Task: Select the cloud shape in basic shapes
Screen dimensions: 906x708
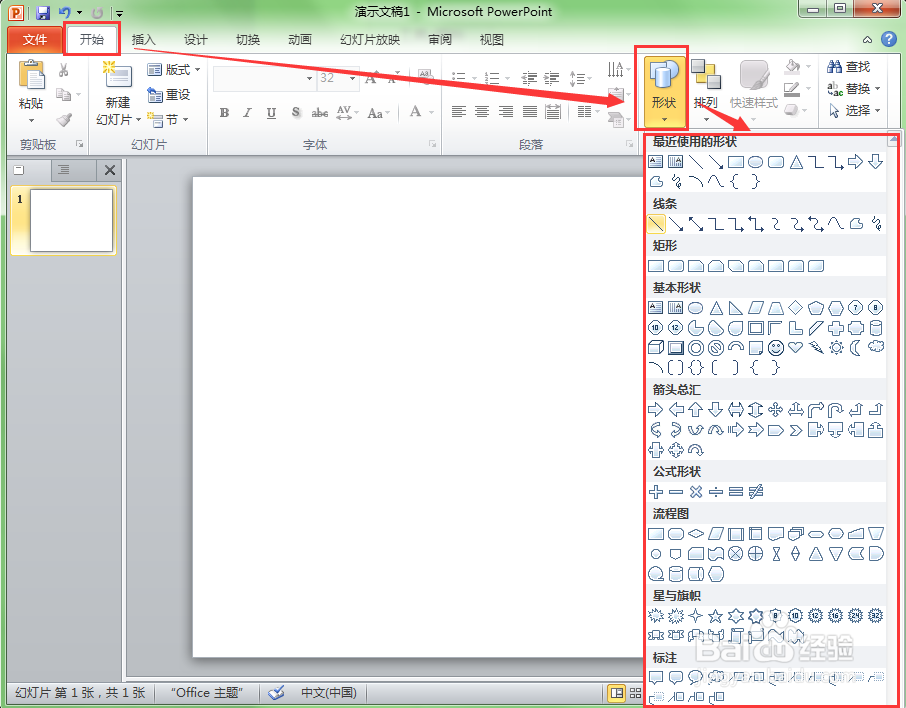Action: tap(876, 347)
